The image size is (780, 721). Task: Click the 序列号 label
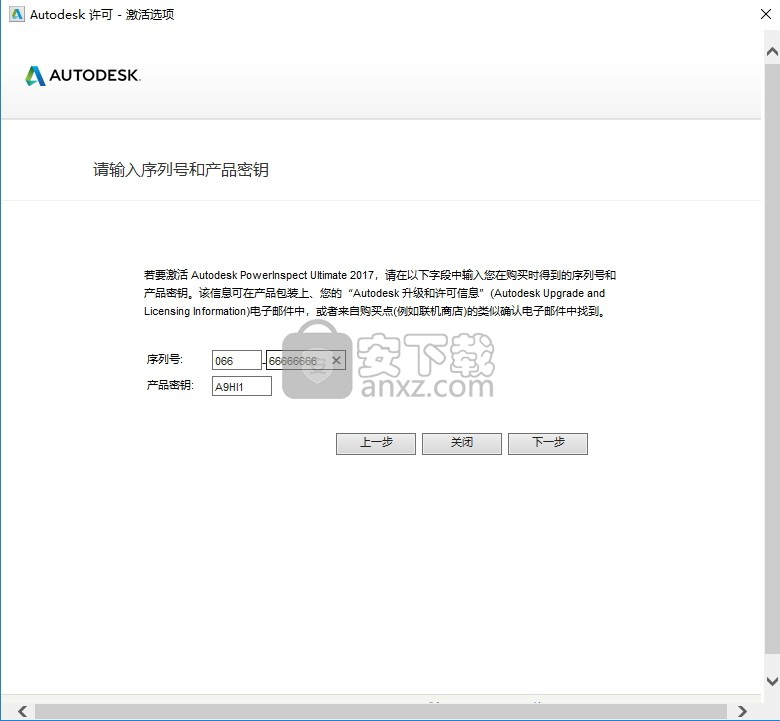(x=165, y=359)
